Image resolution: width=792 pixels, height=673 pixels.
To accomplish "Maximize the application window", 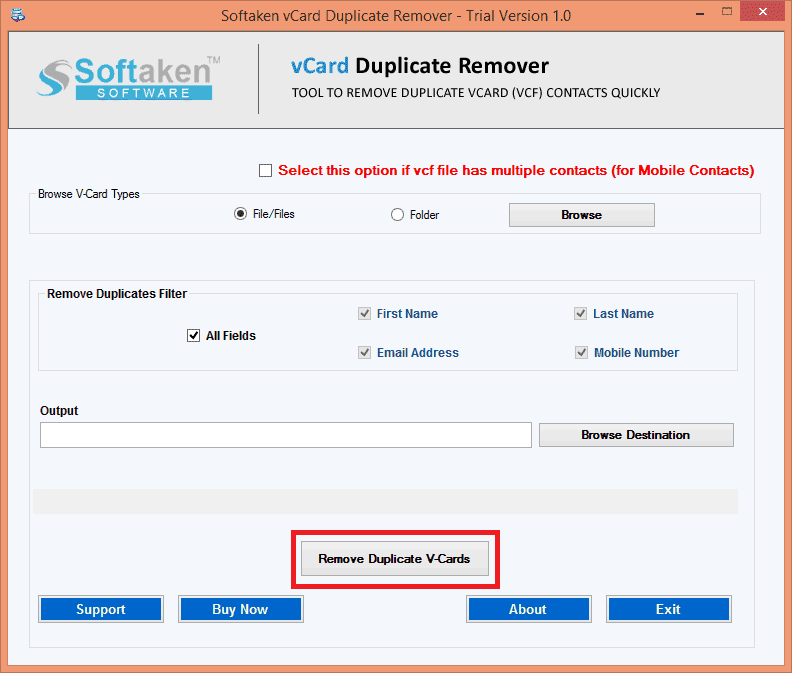I will pos(726,12).
